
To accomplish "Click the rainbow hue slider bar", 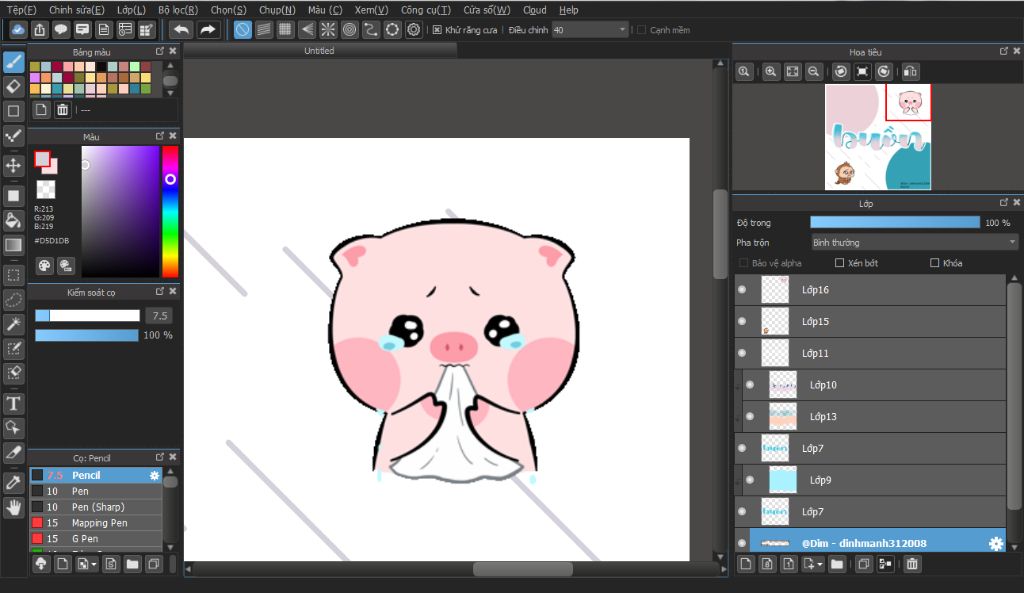I will tap(170, 212).
